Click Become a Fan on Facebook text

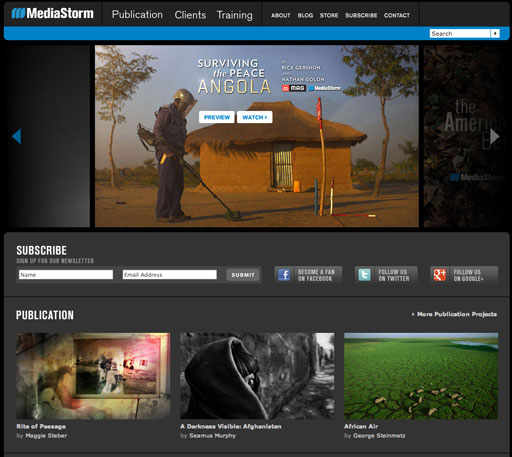(x=316, y=275)
